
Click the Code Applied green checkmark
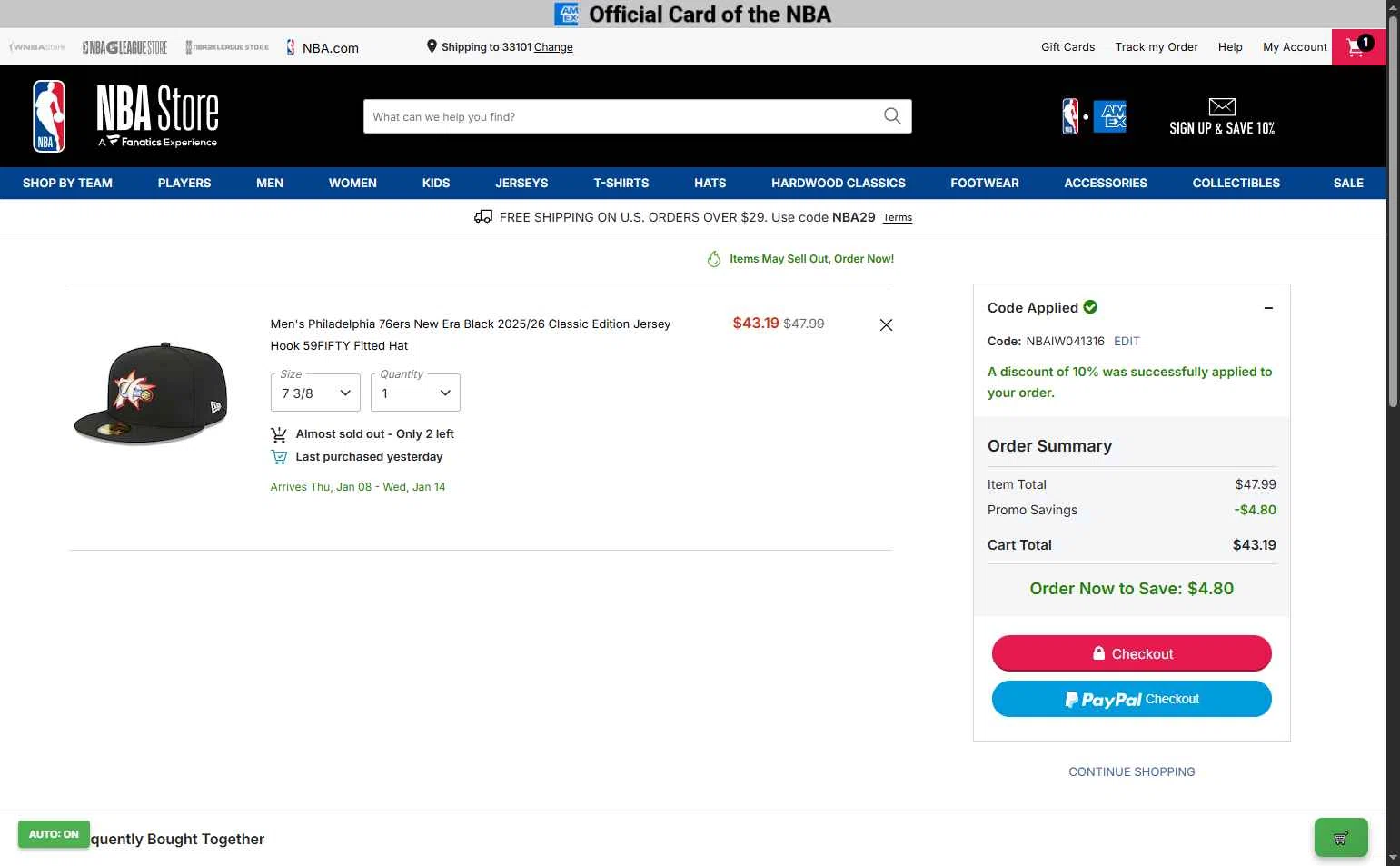tap(1090, 307)
